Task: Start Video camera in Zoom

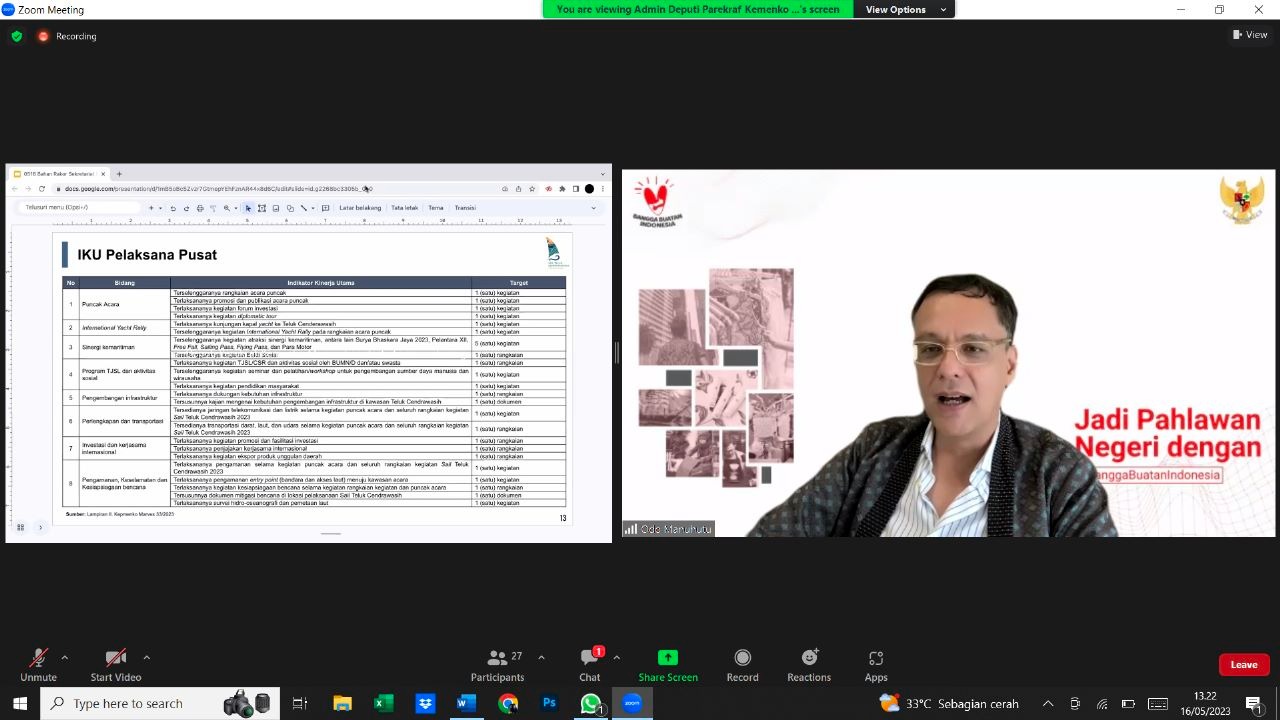Action: (116, 664)
